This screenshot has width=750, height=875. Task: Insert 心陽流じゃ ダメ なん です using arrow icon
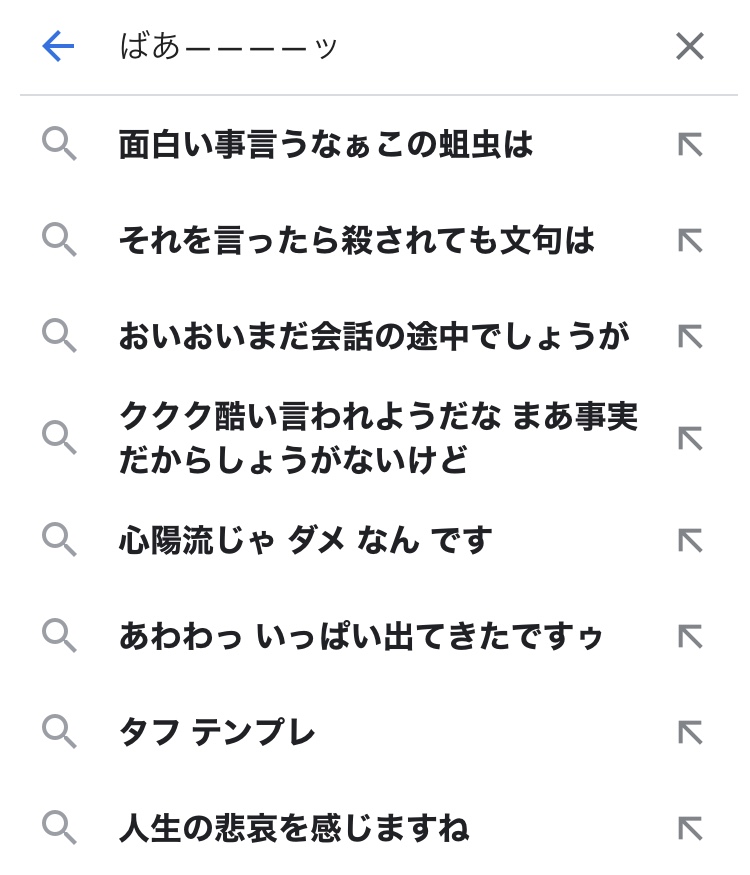click(x=689, y=541)
